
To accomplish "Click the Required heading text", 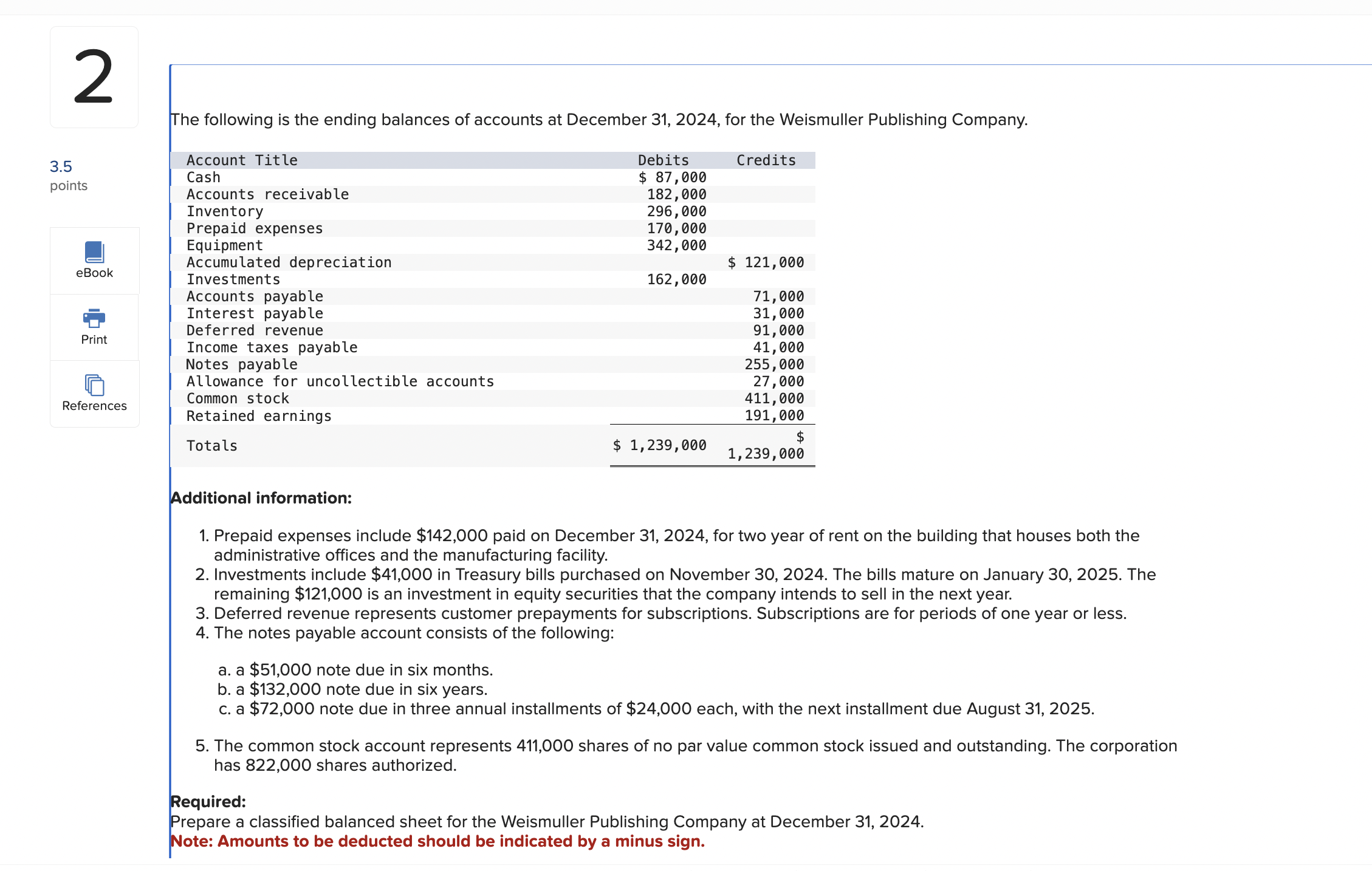I will click(208, 802).
